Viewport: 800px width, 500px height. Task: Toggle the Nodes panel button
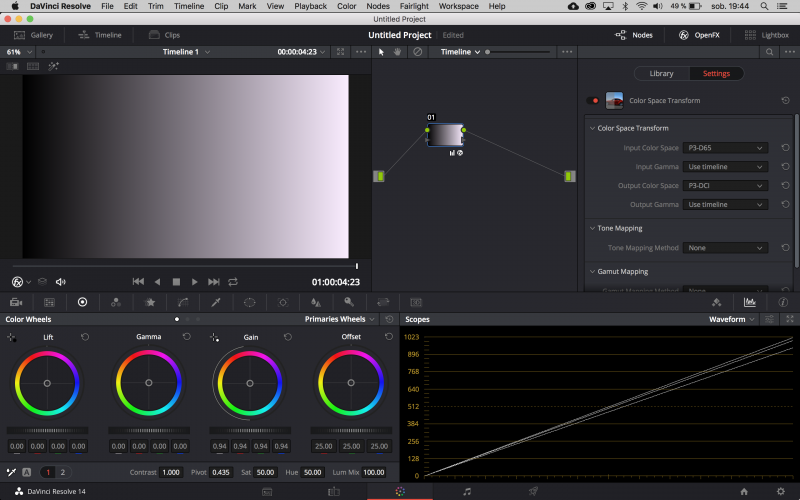(x=634, y=35)
